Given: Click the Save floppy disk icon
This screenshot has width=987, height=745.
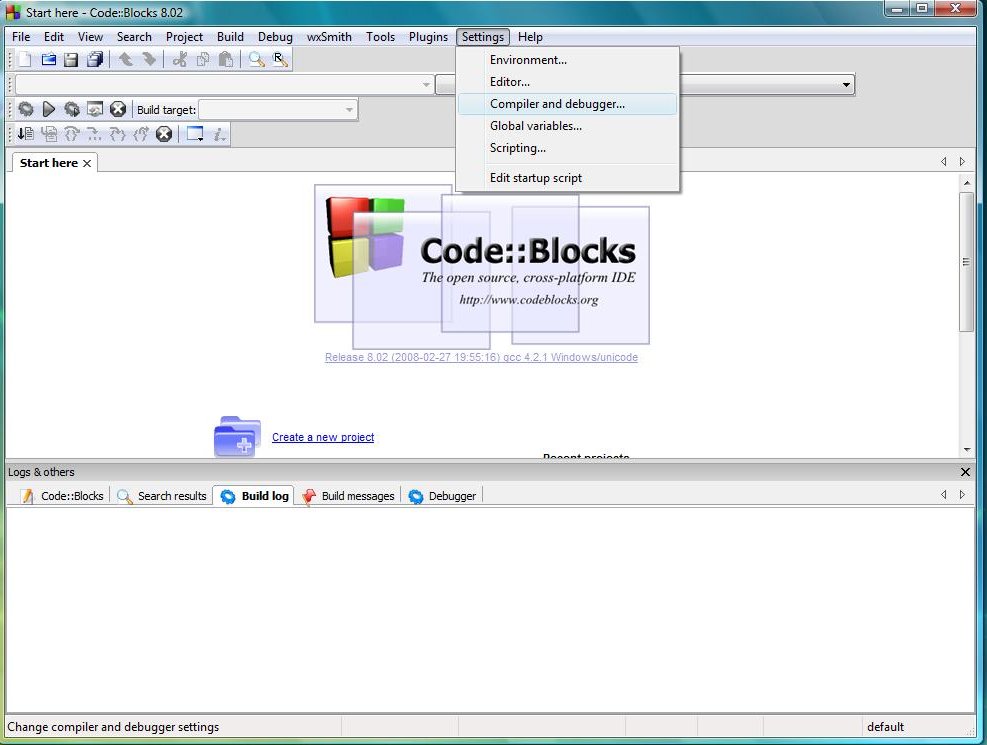Looking at the screenshot, I should click(x=71, y=60).
